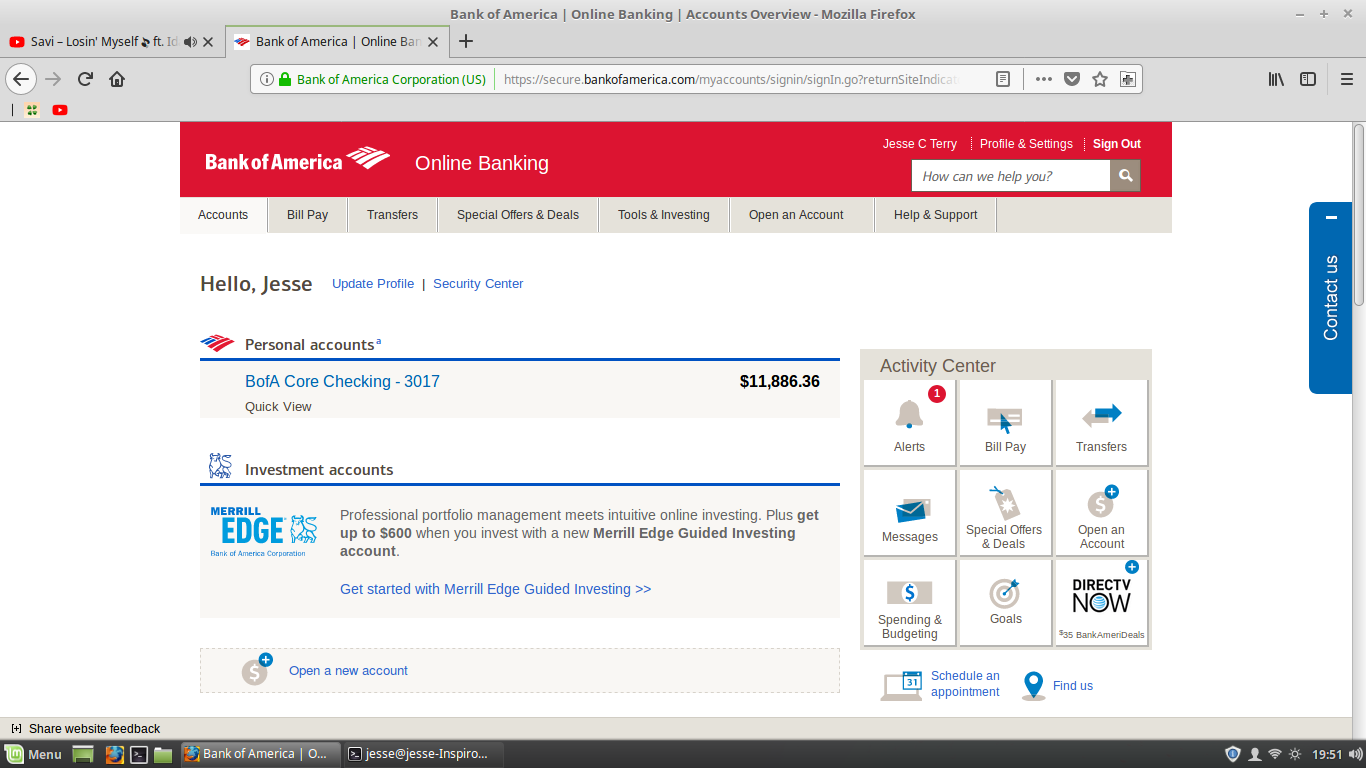This screenshot has height=768, width=1366.
Task: Click the Sign Out link
Action: (x=1116, y=144)
